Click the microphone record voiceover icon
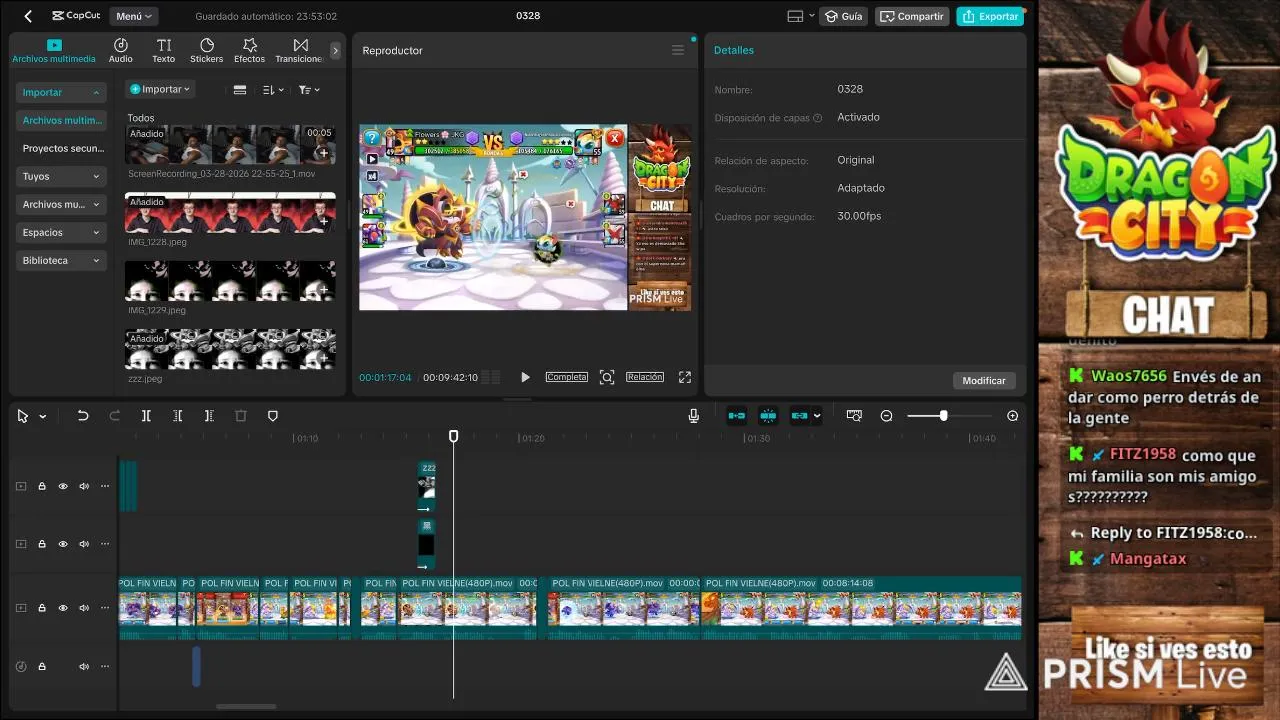Screen dimensions: 1280x720 point(694,416)
